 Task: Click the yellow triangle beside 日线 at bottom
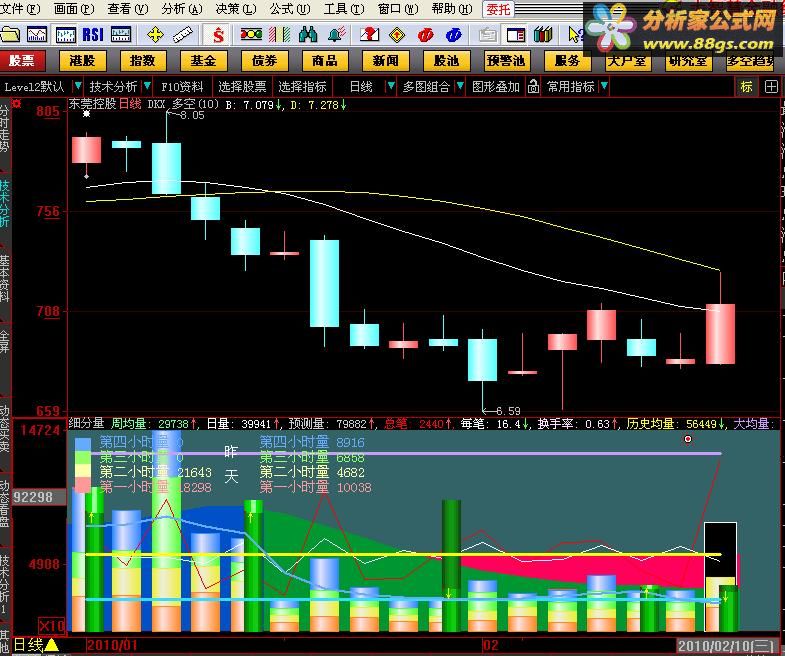click(52, 645)
